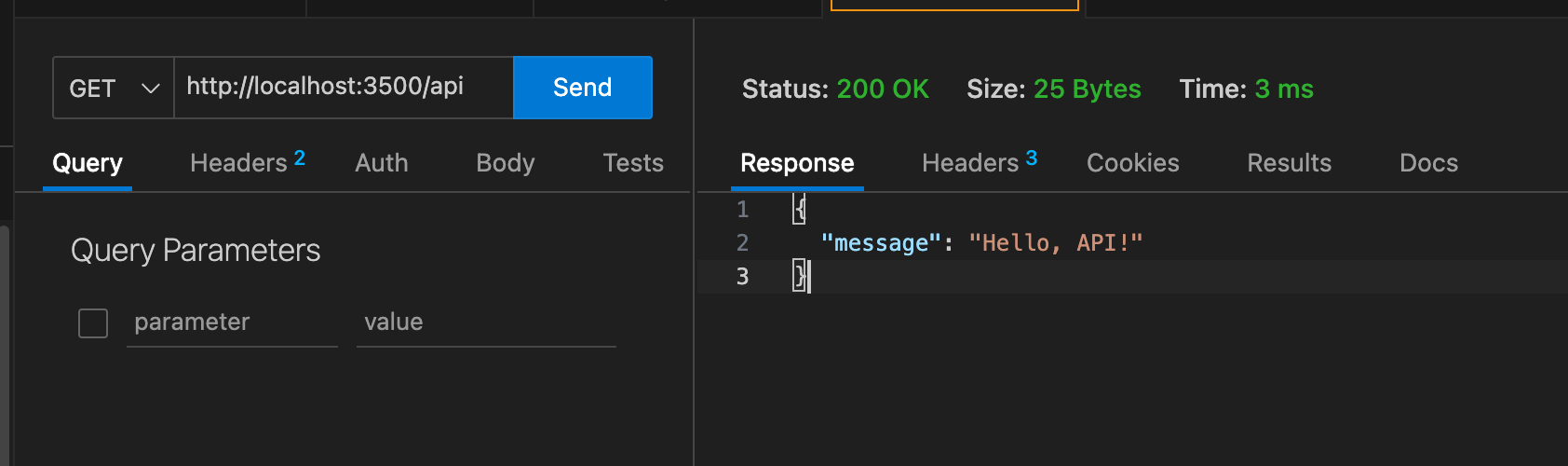This screenshot has height=466, width=1568.
Task: Select the Response tab
Action: (x=797, y=163)
